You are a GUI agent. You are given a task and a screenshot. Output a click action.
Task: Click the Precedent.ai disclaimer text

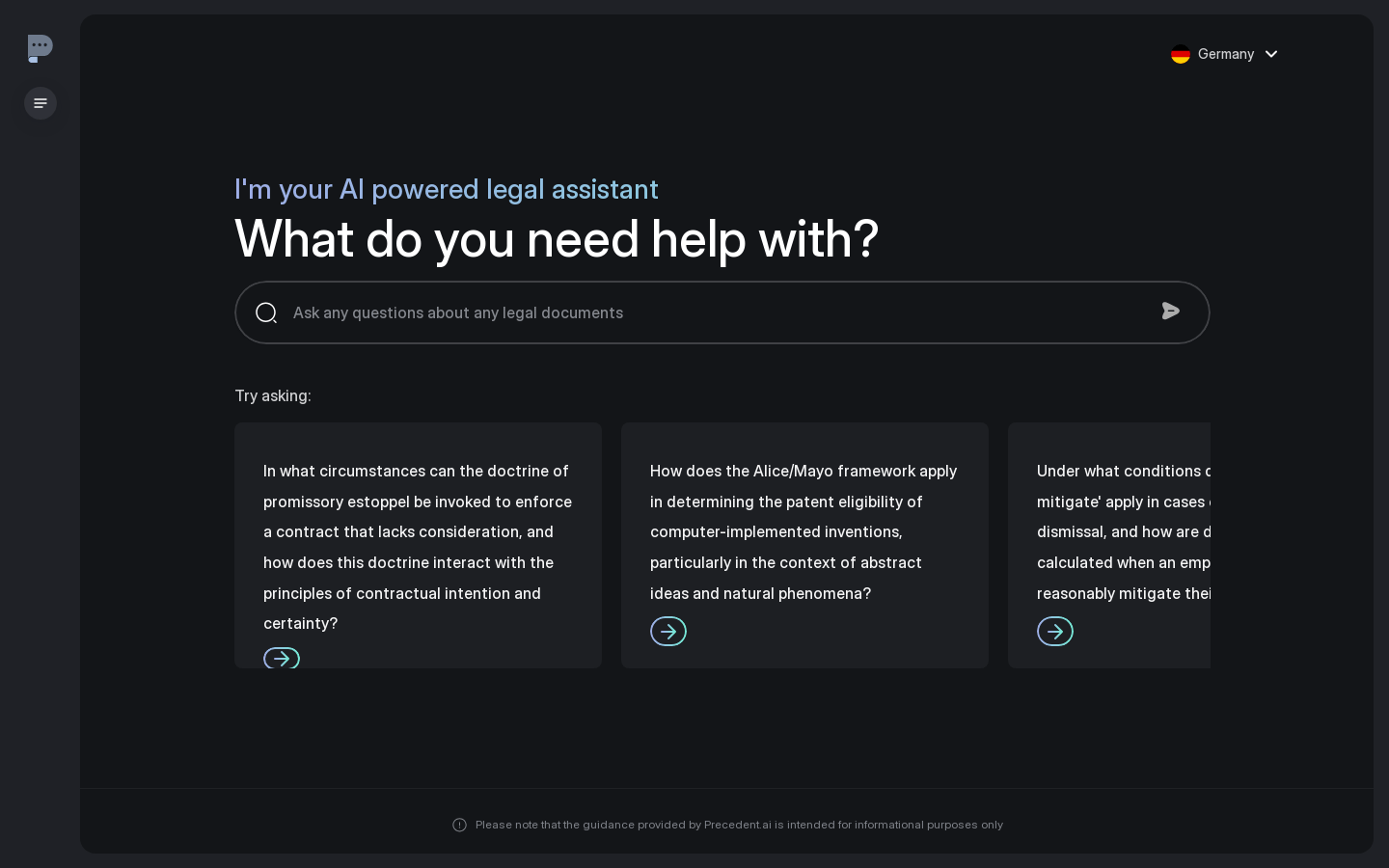[x=739, y=825]
